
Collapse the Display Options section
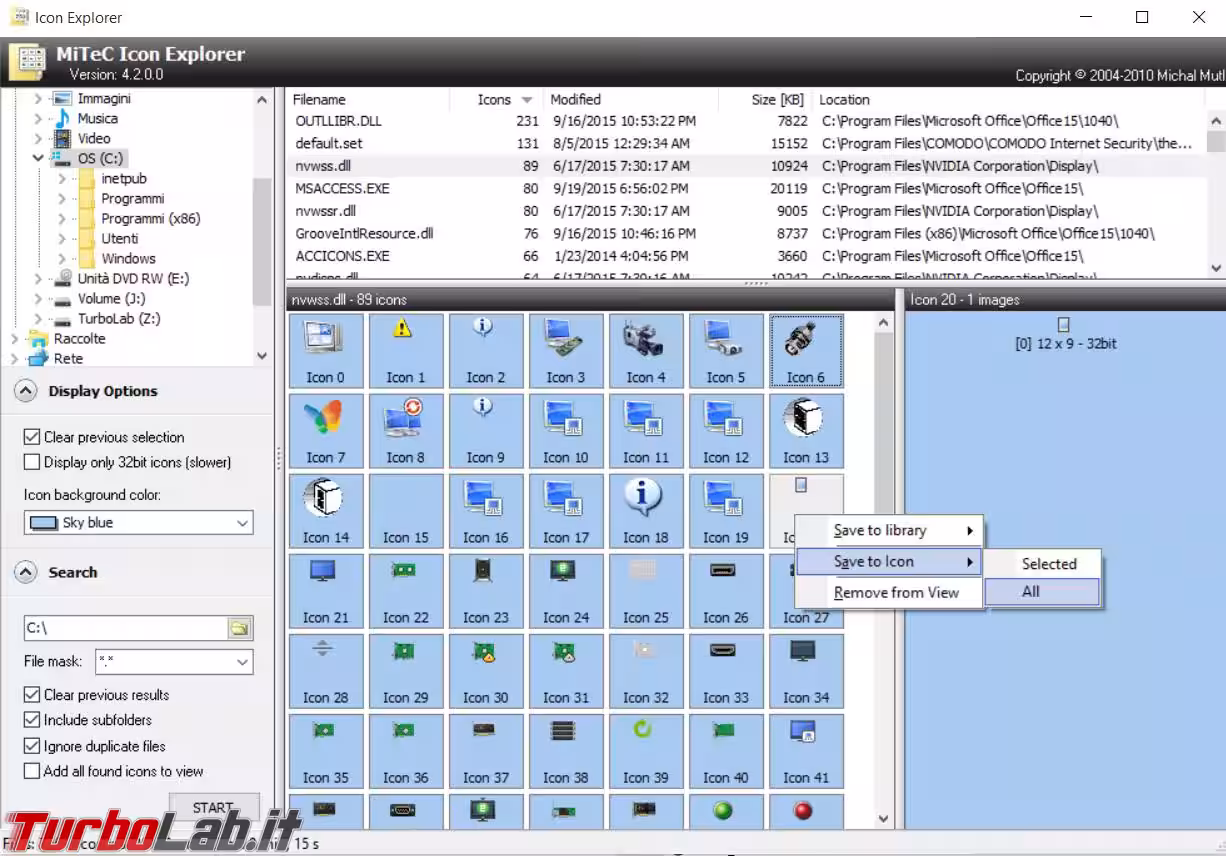[x=26, y=391]
